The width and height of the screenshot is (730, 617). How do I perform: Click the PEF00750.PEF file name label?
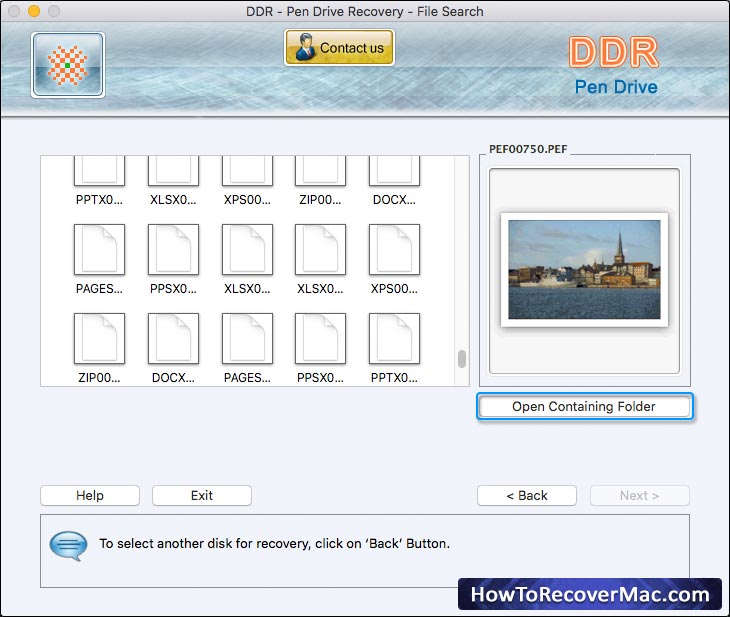tap(528, 149)
